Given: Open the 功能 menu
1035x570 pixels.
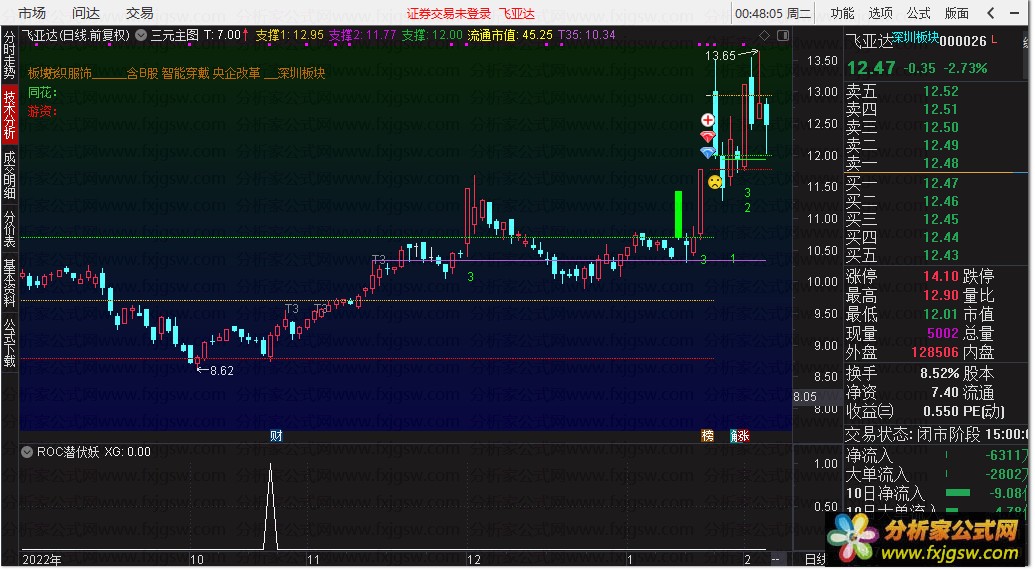Looking at the screenshot, I should tap(842, 13).
